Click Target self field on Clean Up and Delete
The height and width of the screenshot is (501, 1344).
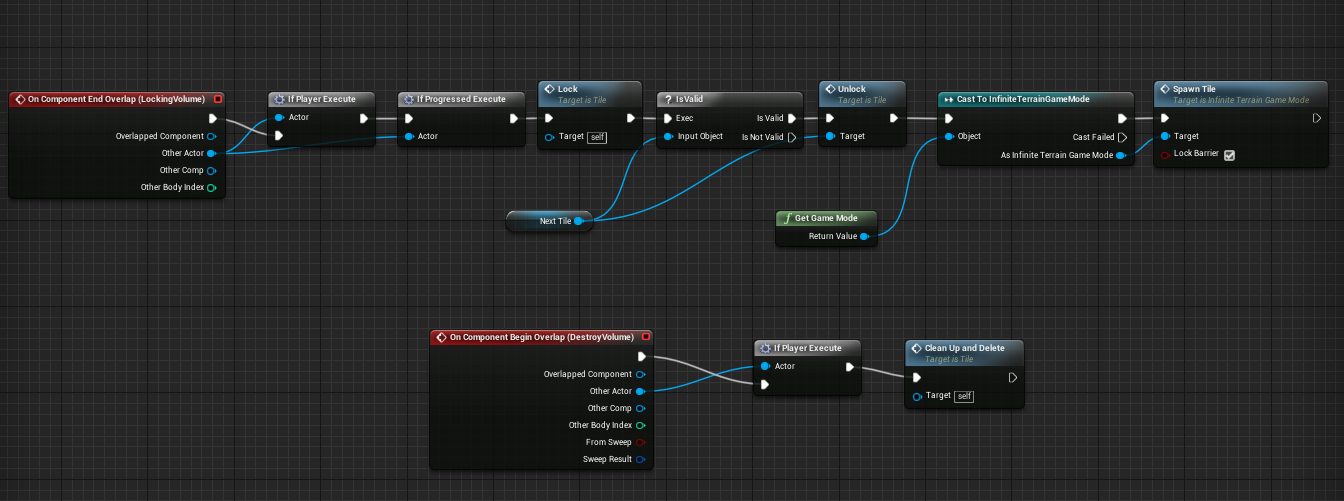[x=964, y=396]
